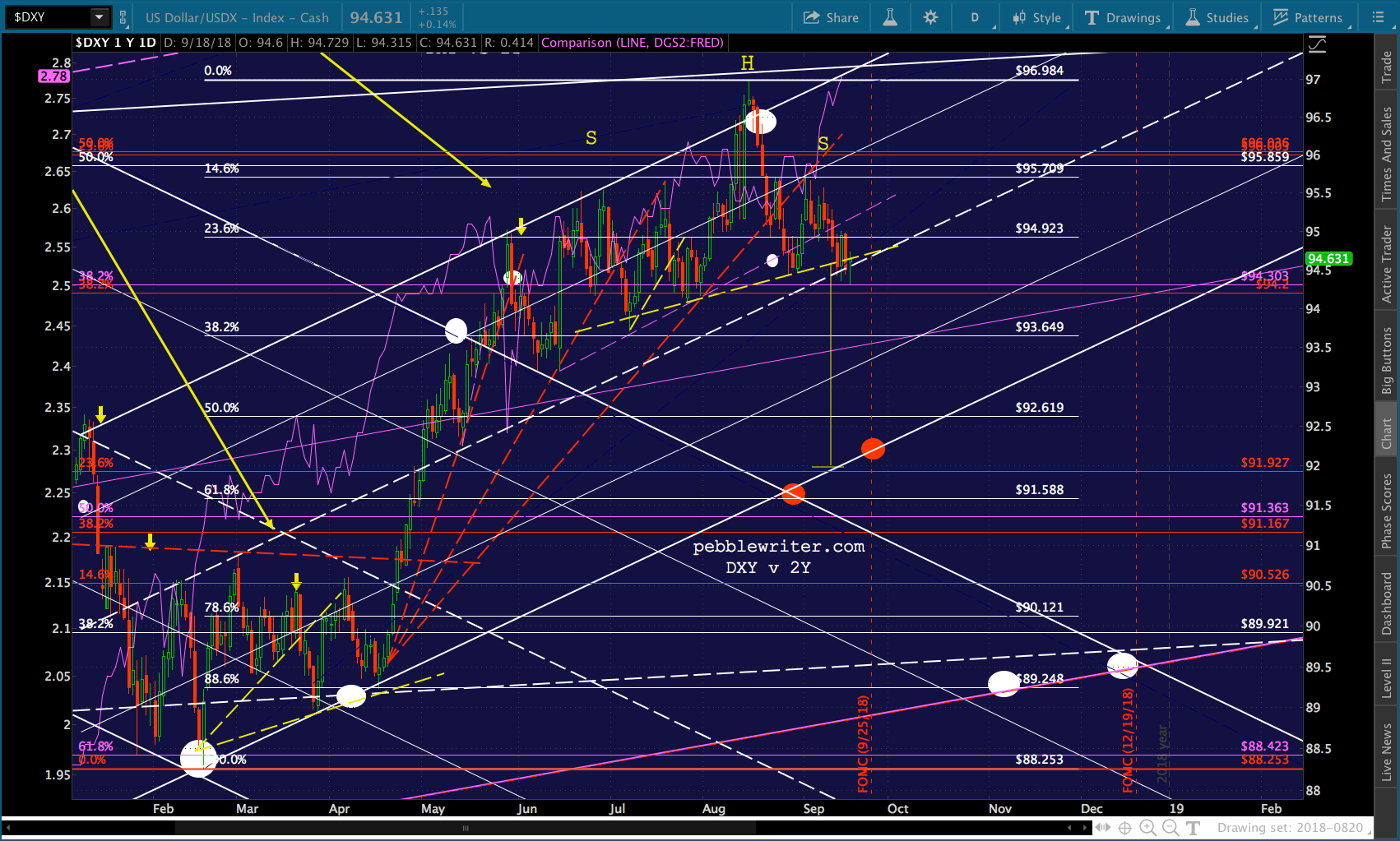The image size is (1400, 841).
Task: Open chart settings gear icon
Action: (x=930, y=17)
